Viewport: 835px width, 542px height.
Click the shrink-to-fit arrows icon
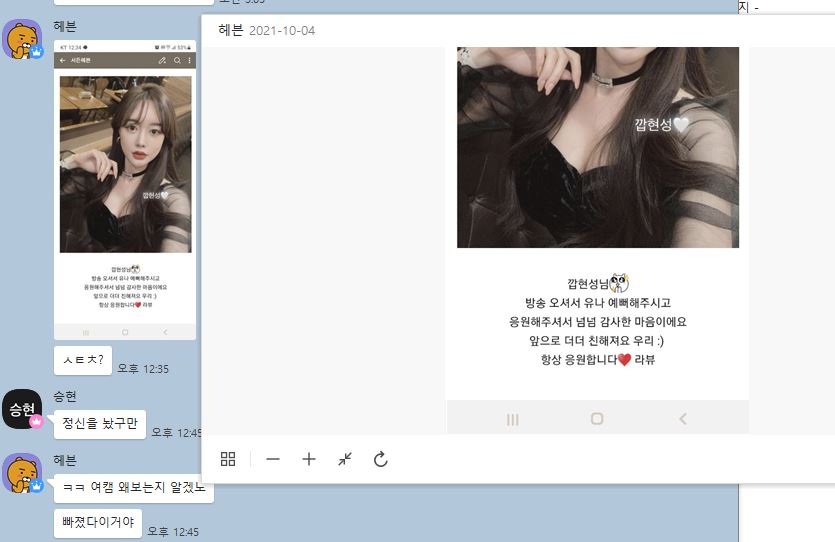tap(345, 459)
